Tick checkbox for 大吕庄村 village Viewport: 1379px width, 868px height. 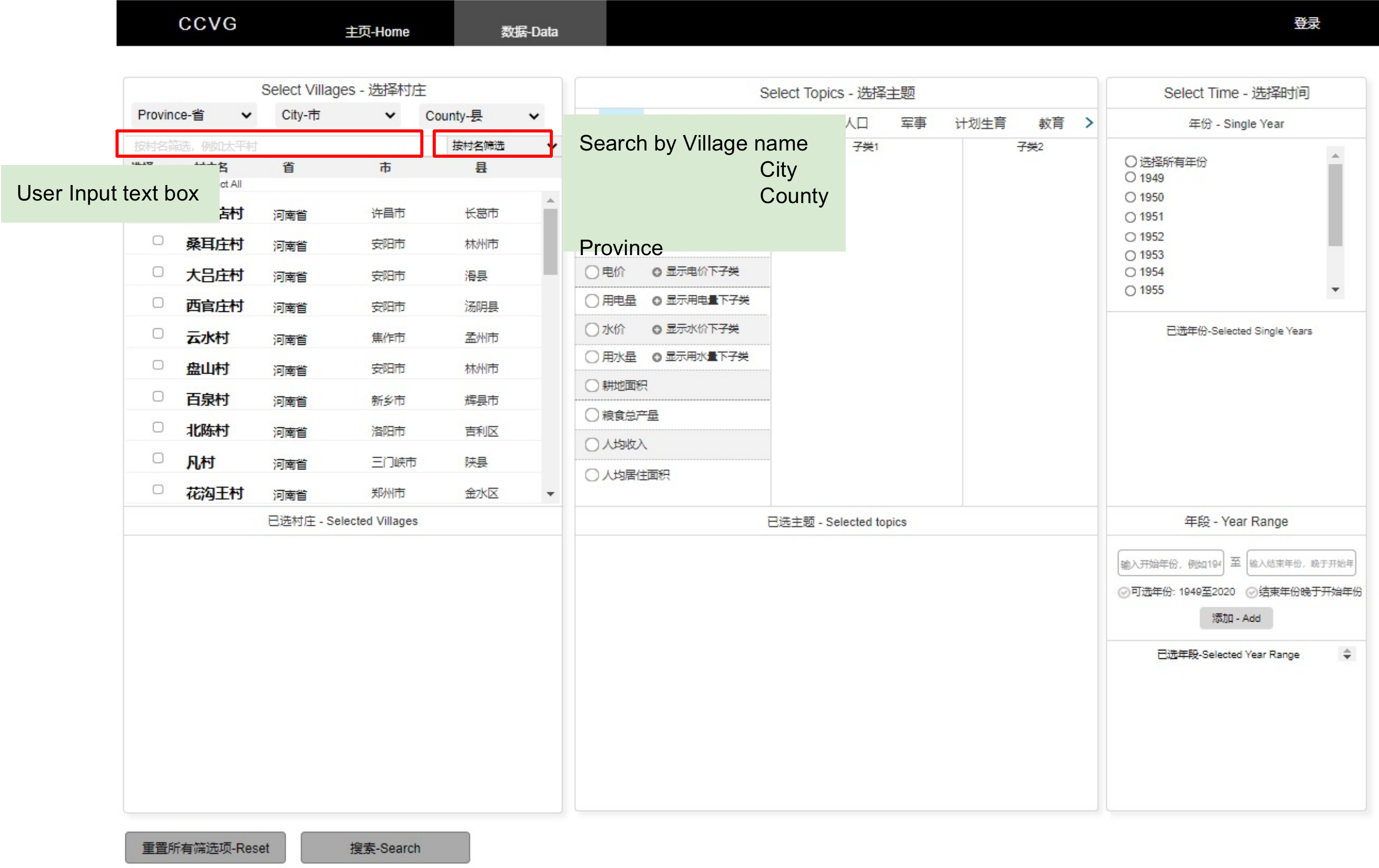[158, 272]
